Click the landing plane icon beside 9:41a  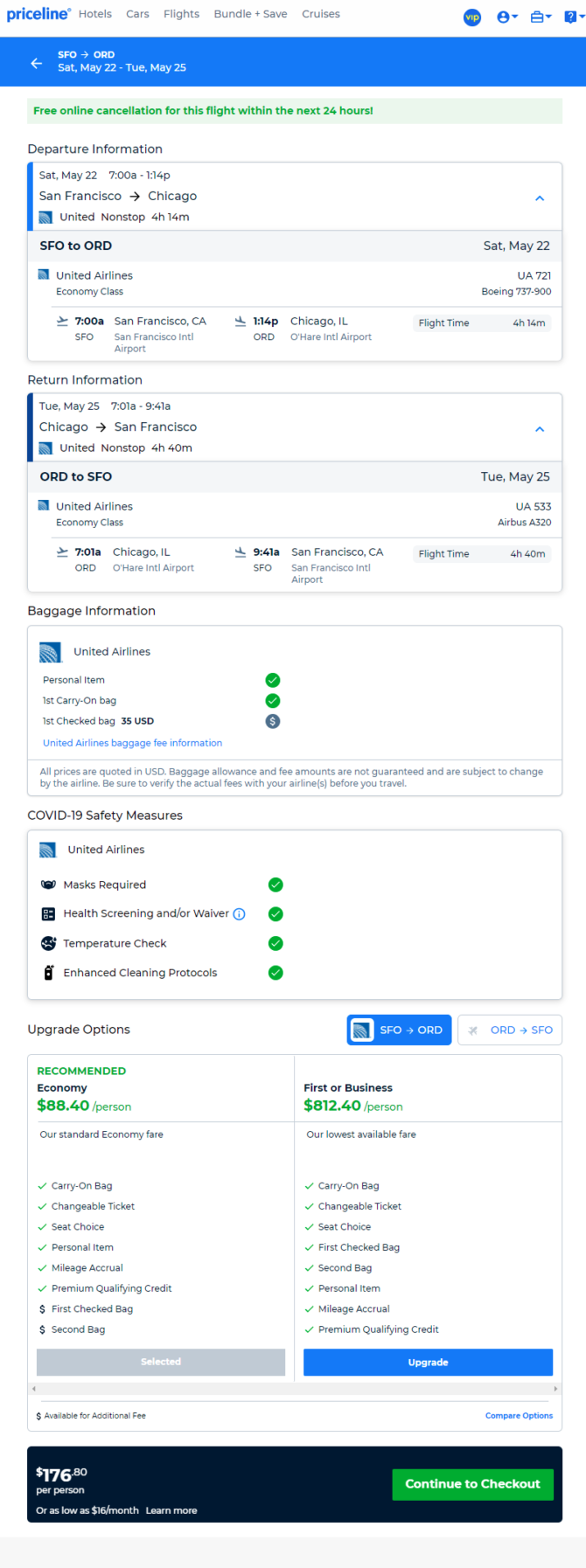click(241, 552)
